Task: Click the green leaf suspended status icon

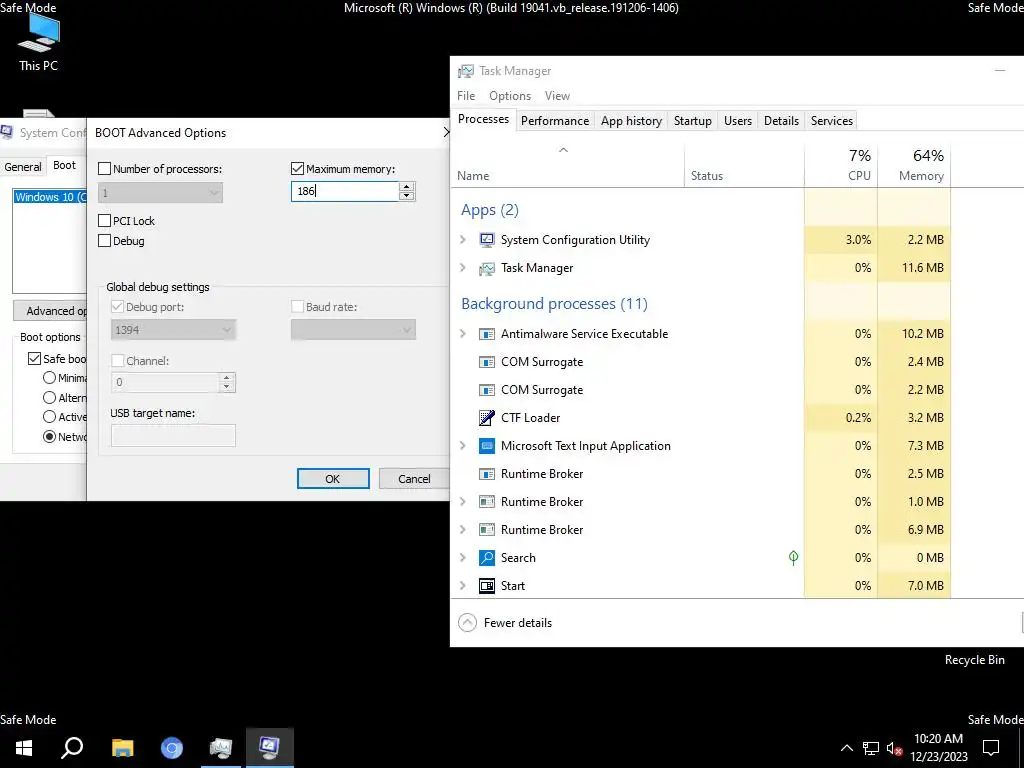Action: pos(793,557)
